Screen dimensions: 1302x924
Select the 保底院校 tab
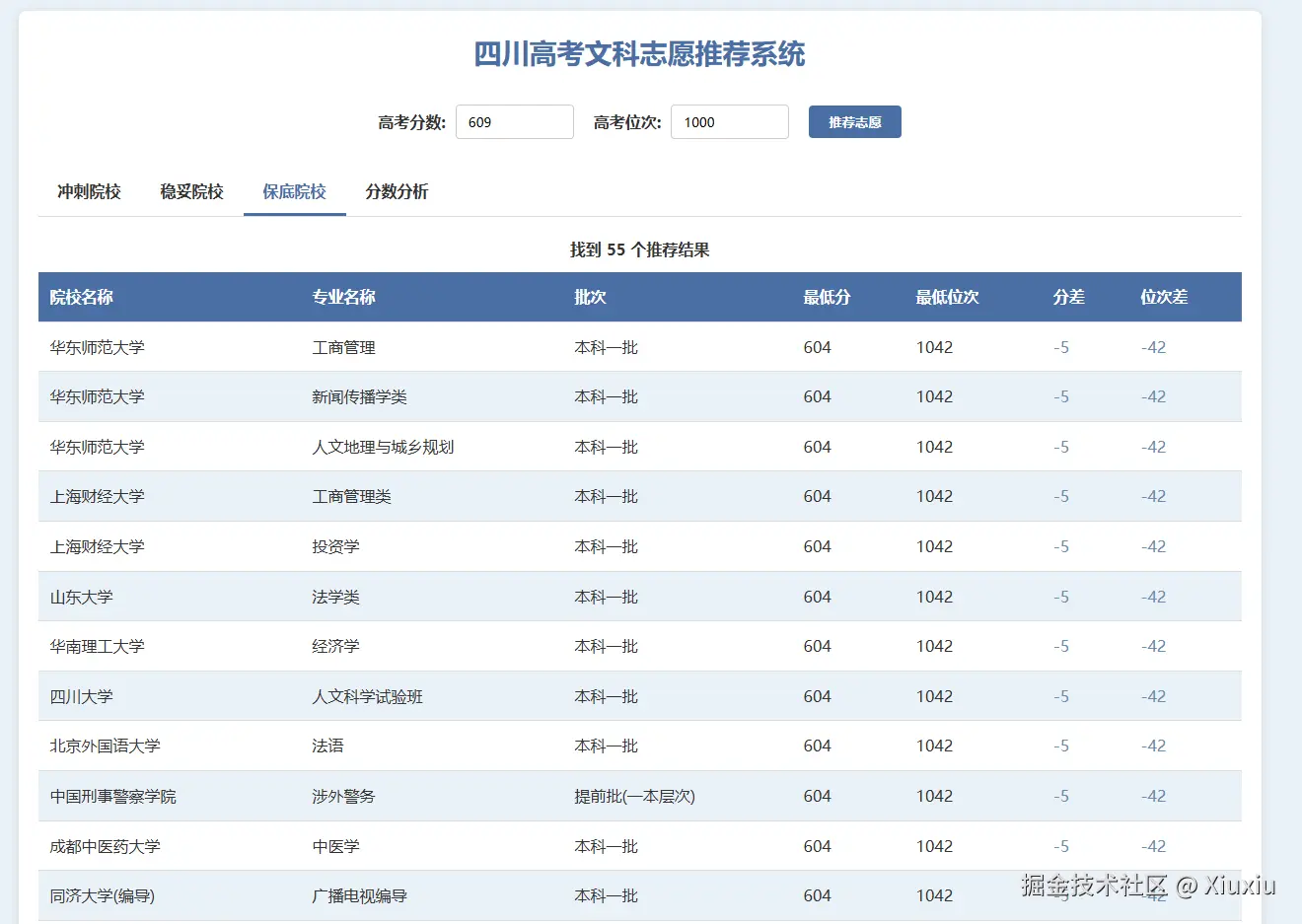(x=295, y=191)
